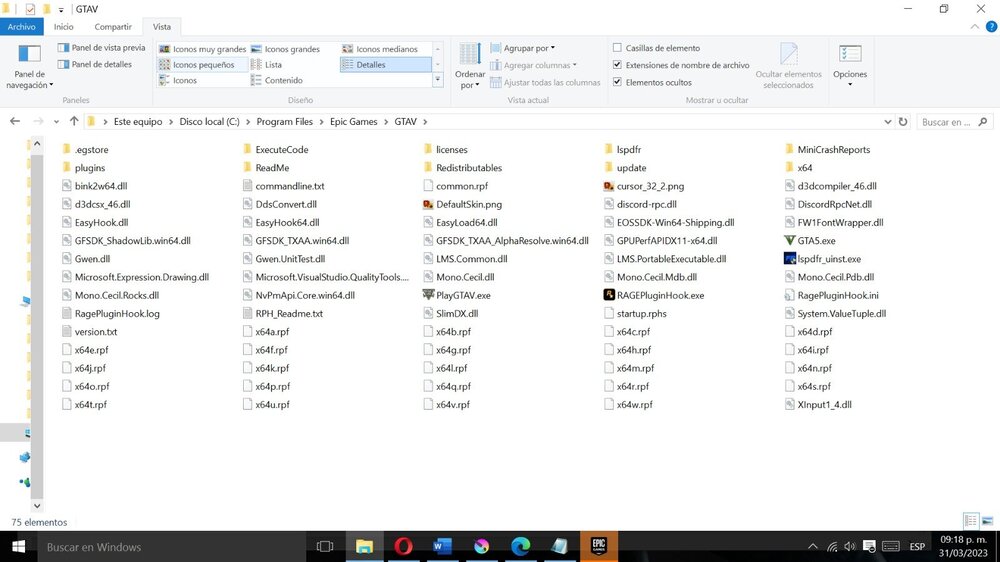
Task: Select the update folder
Action: pyautogui.click(x=625, y=168)
